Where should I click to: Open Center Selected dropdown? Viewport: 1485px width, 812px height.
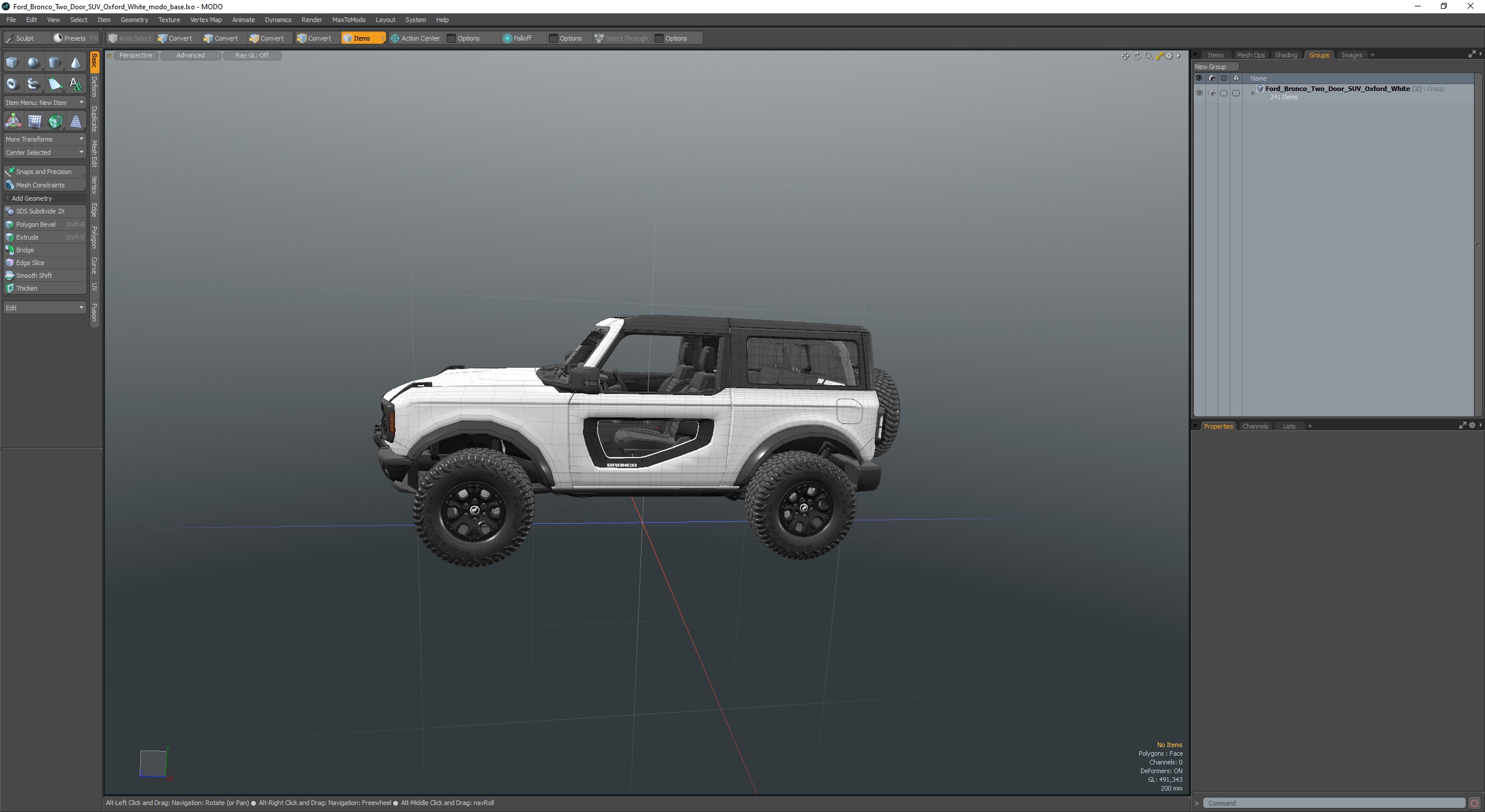coord(45,153)
